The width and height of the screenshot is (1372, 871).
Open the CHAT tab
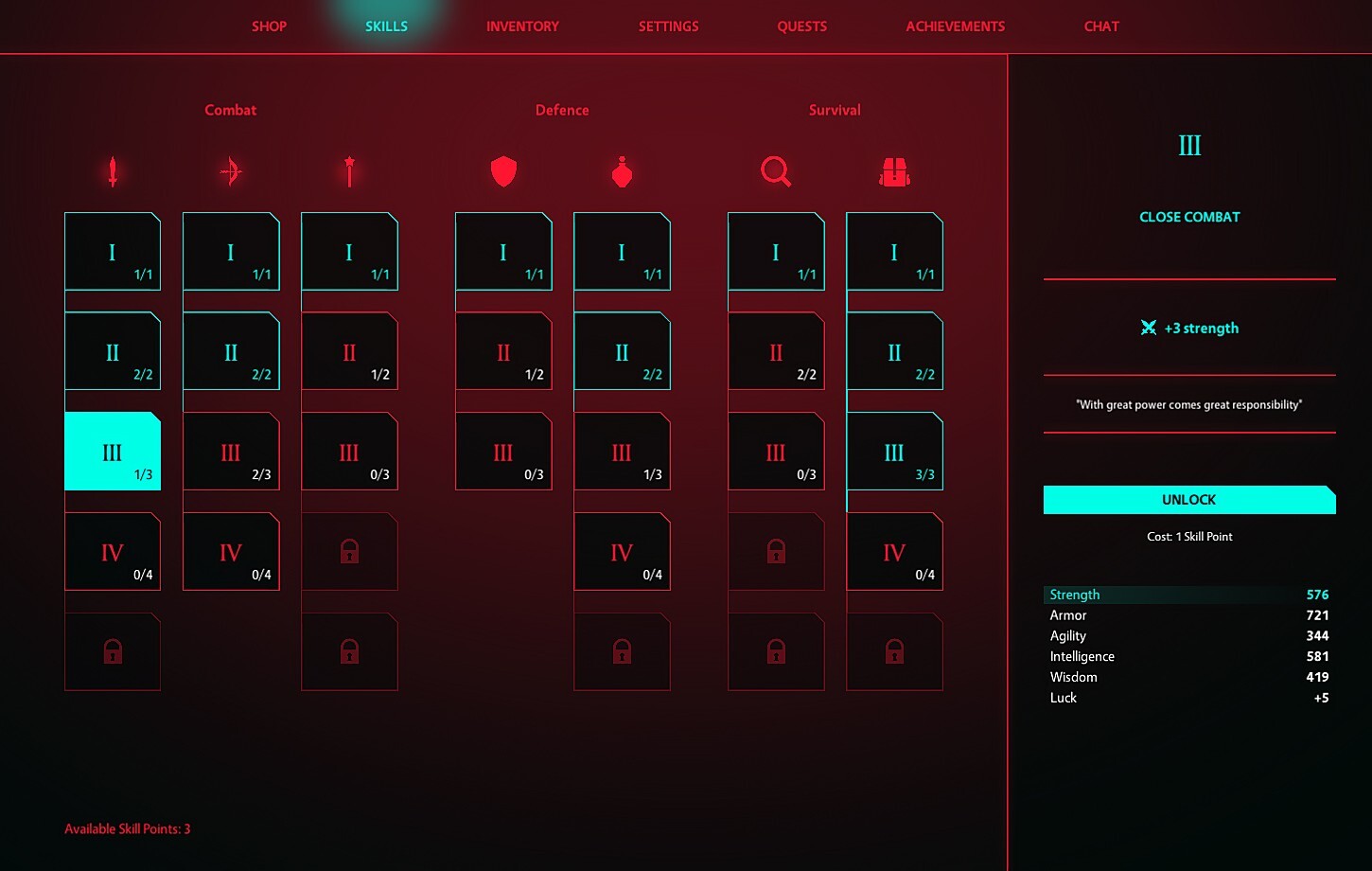tap(1100, 27)
